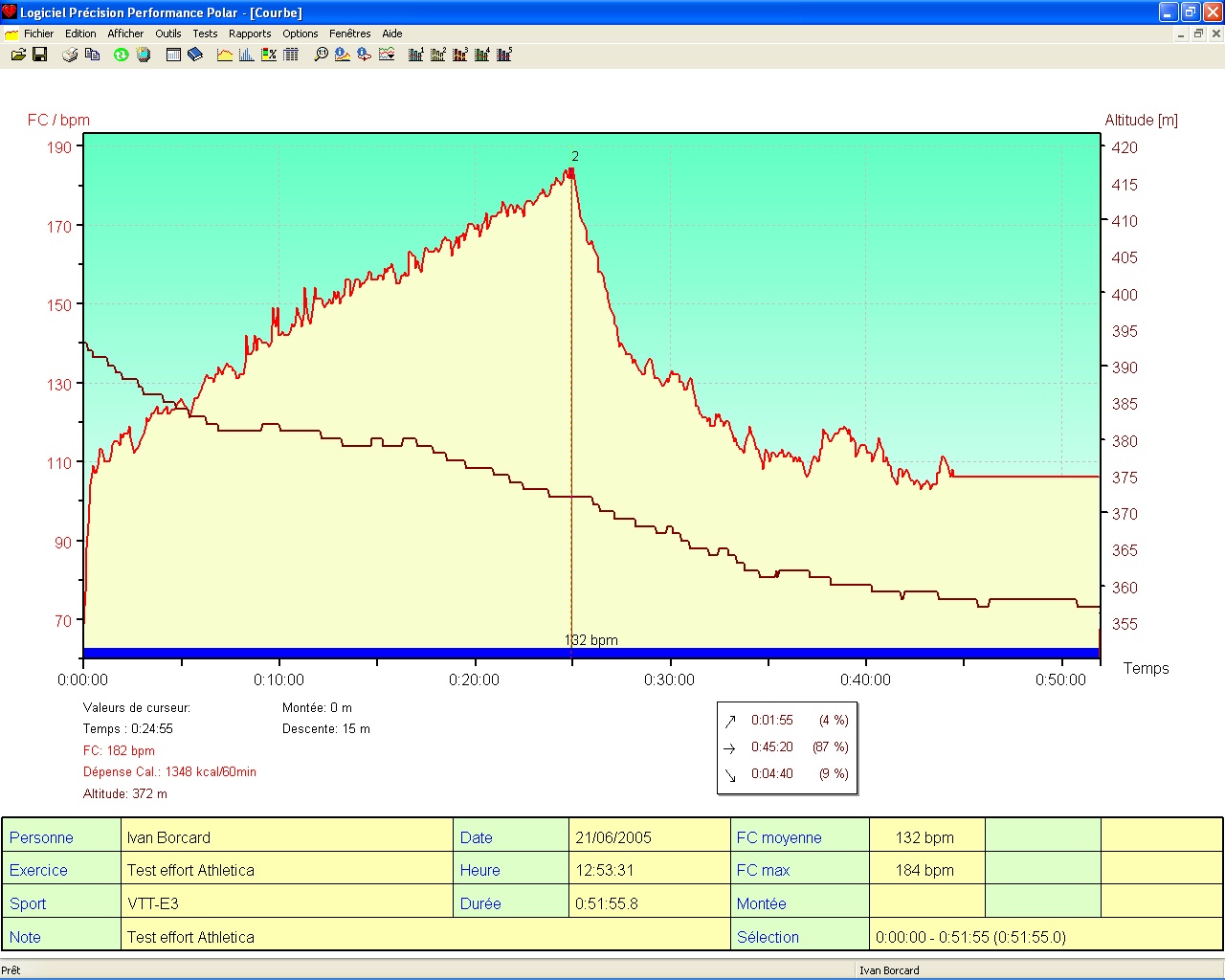This screenshot has height=980, width=1225.
Task: Click the Montée label in table
Action: tap(762, 903)
